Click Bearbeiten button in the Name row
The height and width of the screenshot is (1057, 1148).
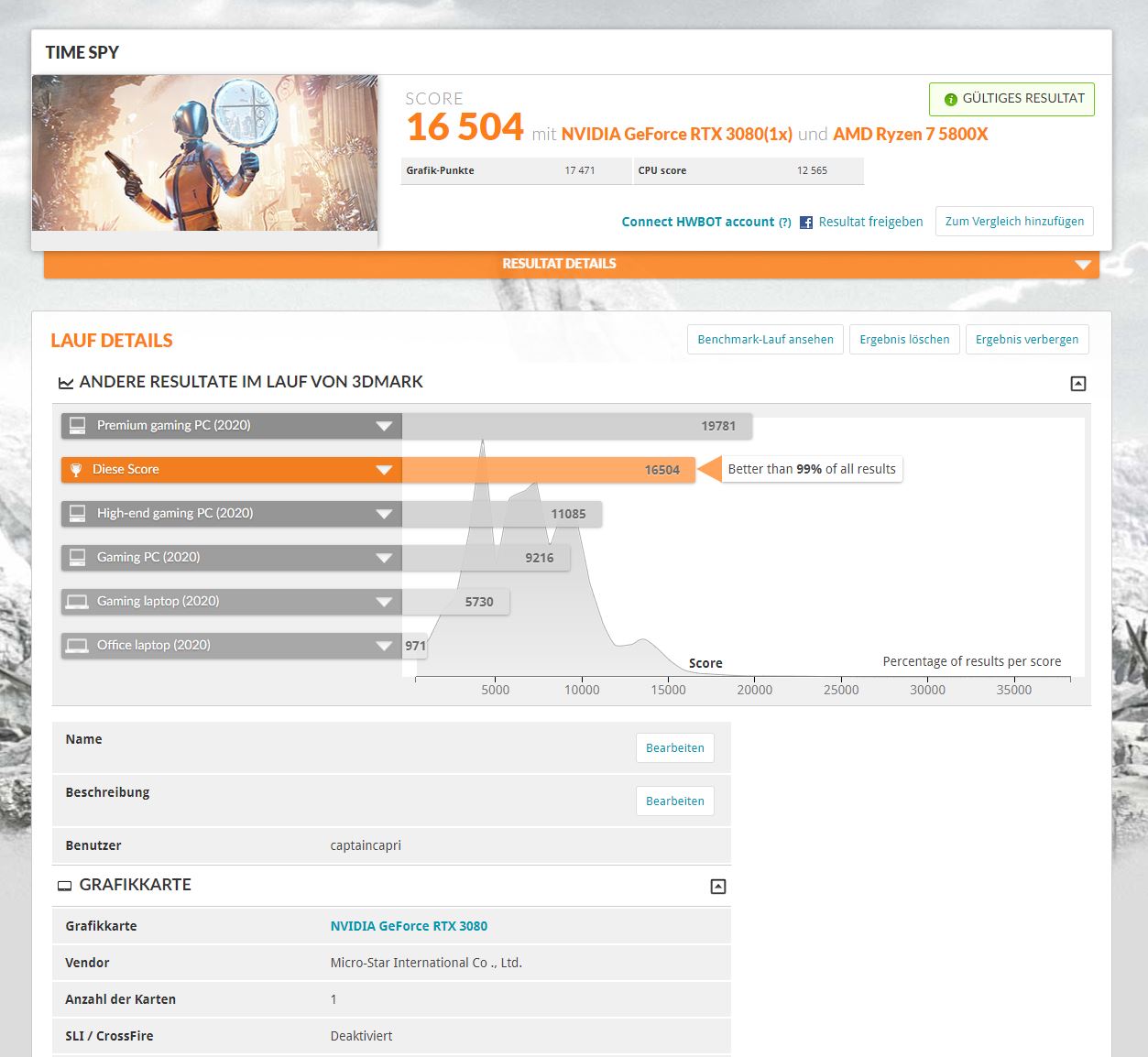click(x=675, y=747)
